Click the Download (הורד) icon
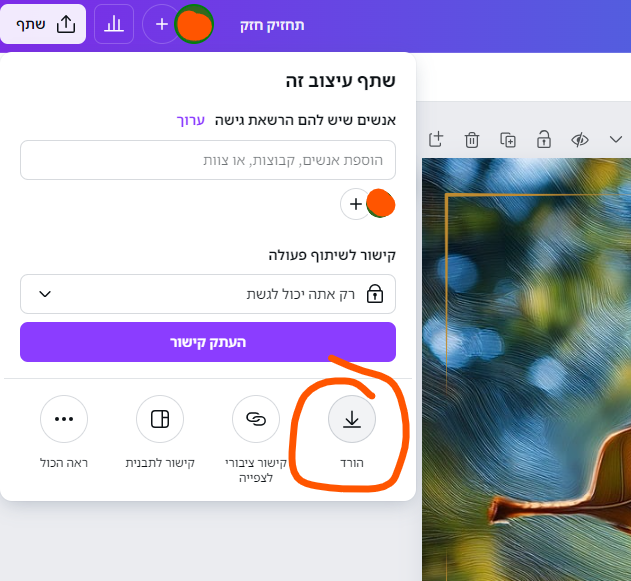631x581 pixels. pyautogui.click(x=352, y=419)
